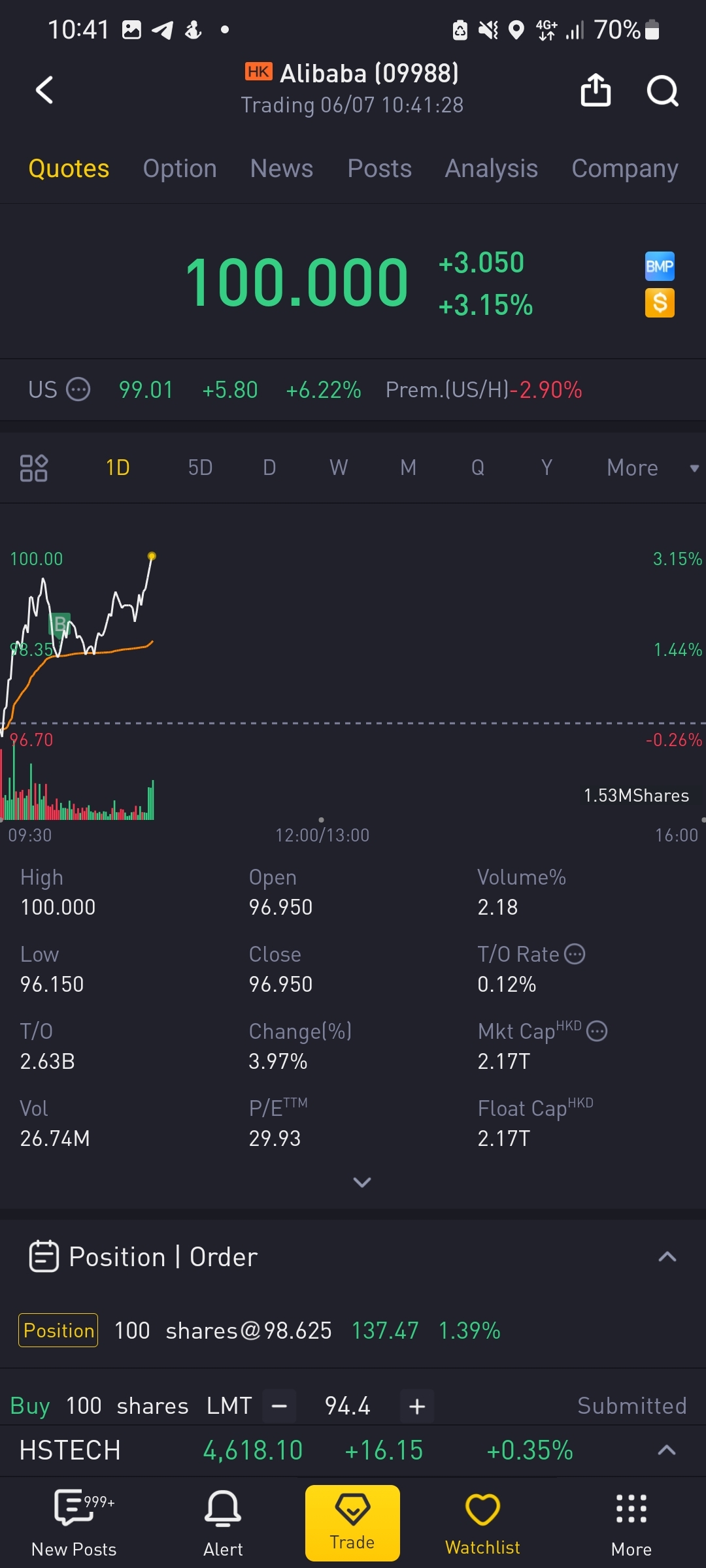
Task: Tap position P/L 137.47
Action: point(385,1330)
